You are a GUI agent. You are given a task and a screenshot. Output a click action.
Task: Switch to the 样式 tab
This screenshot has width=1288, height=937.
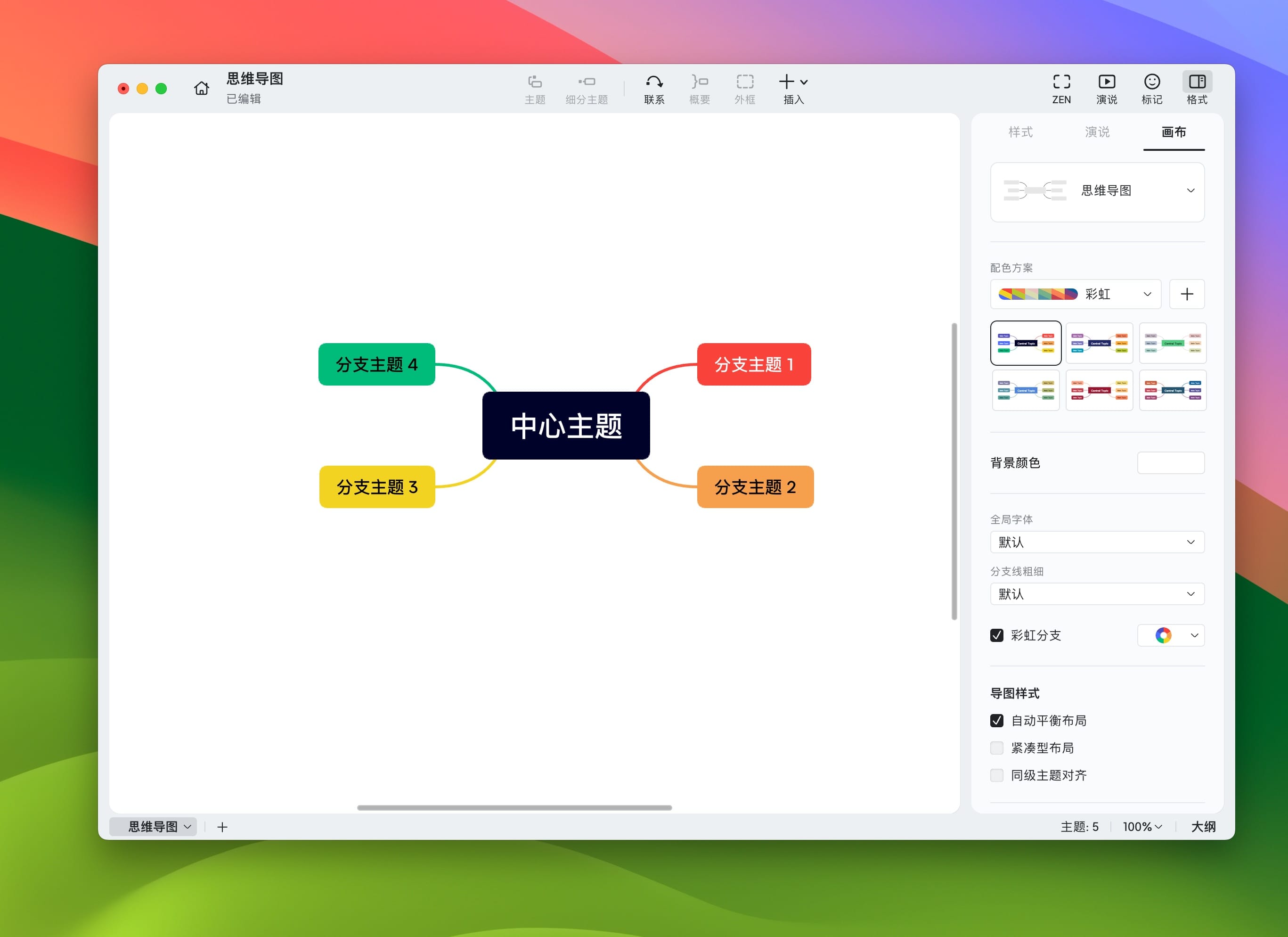point(1020,132)
